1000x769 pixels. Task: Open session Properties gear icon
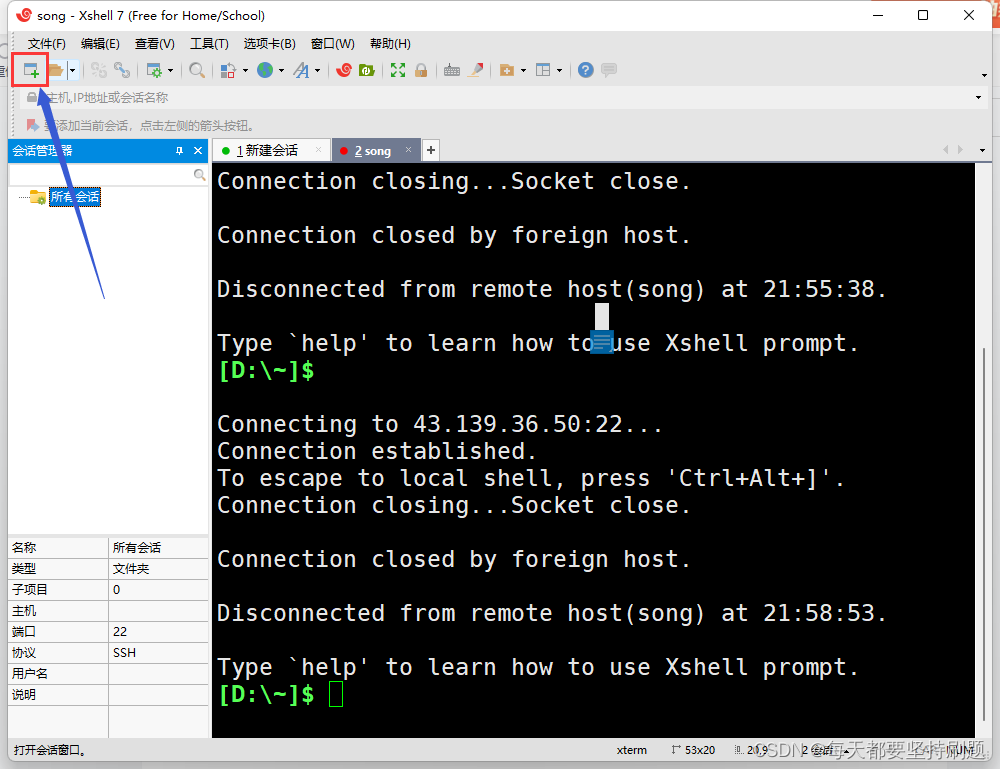pos(154,70)
